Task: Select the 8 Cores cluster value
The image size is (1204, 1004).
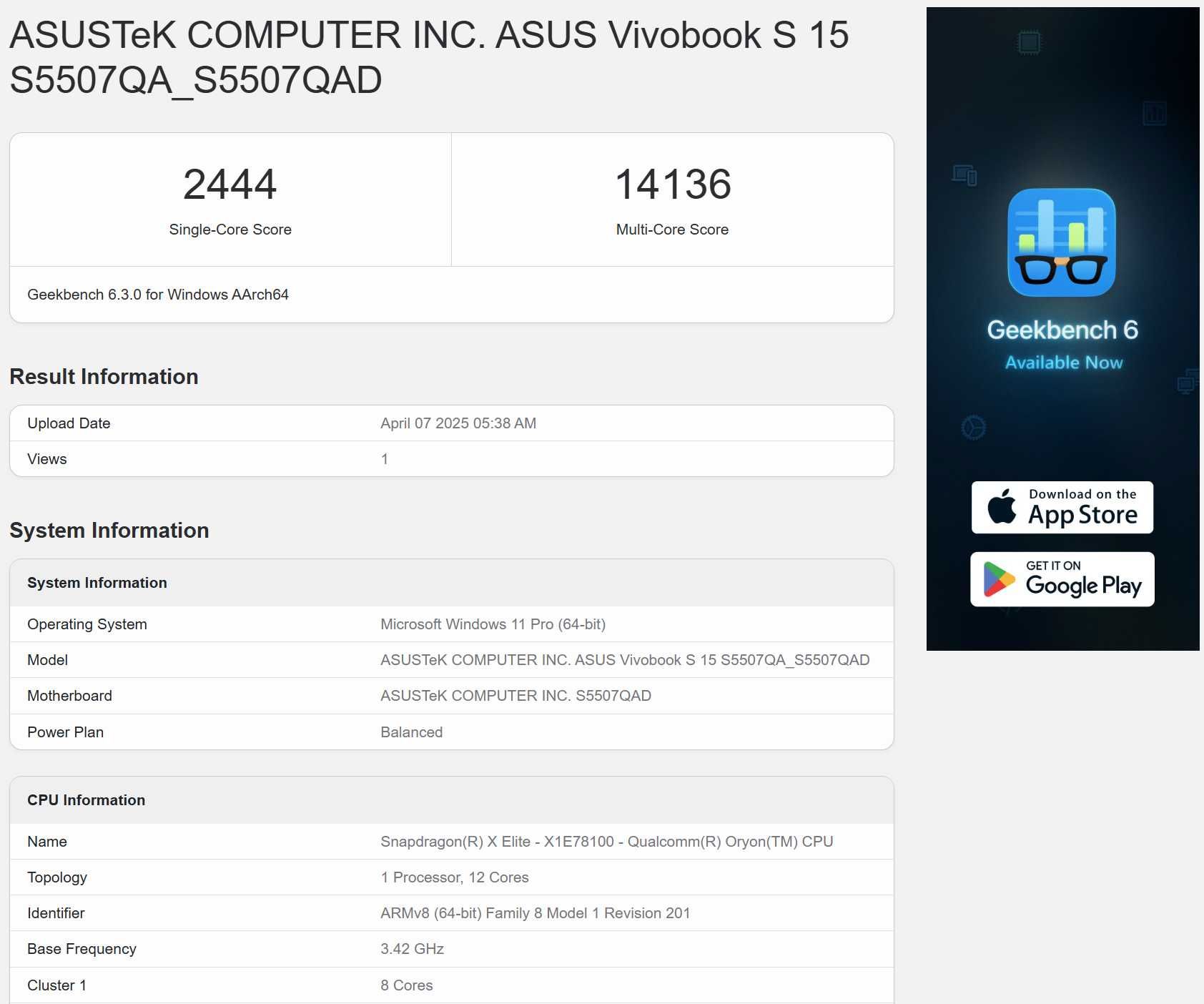Action: coord(407,985)
